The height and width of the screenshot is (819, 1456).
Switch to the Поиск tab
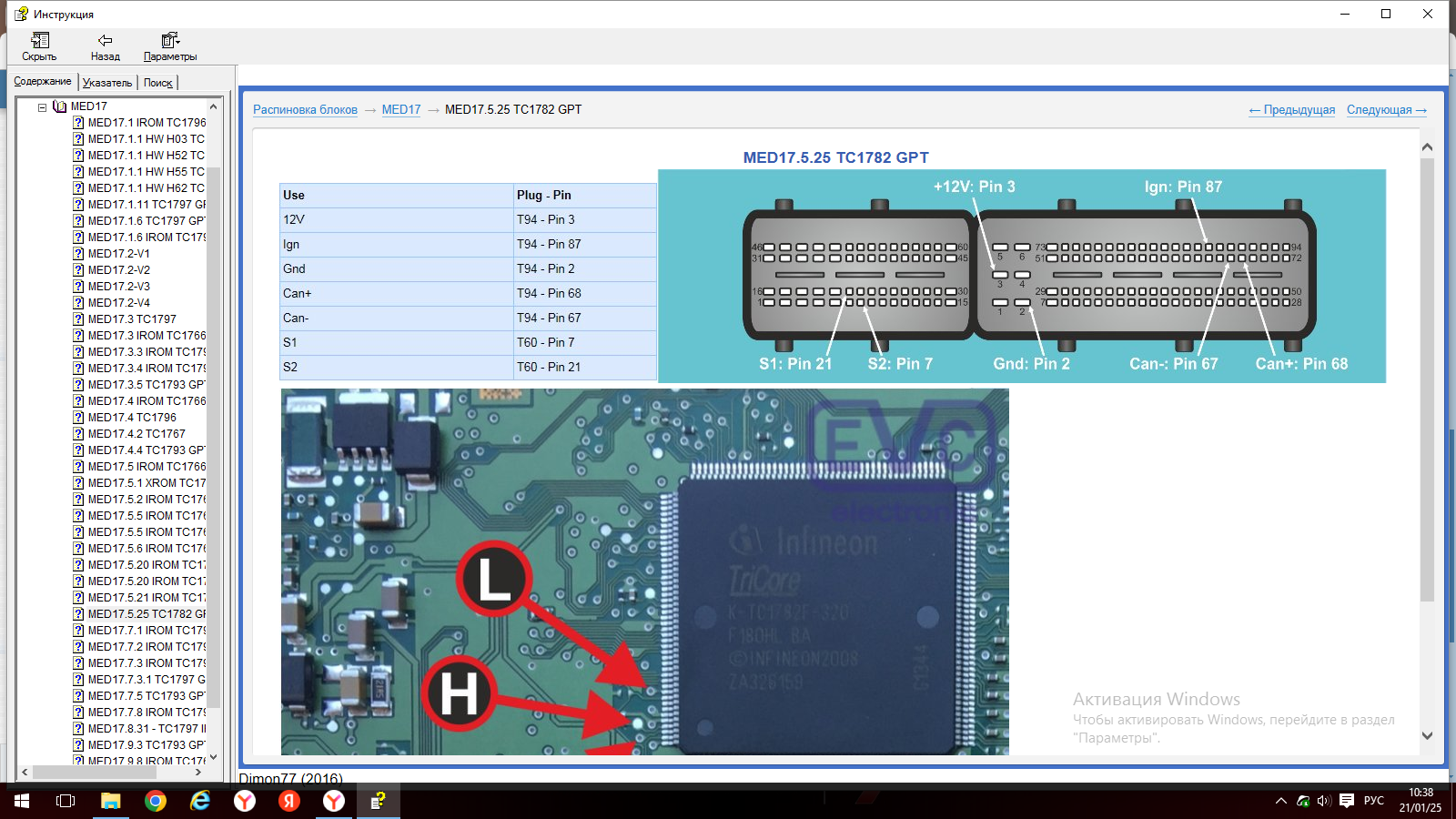[157, 83]
